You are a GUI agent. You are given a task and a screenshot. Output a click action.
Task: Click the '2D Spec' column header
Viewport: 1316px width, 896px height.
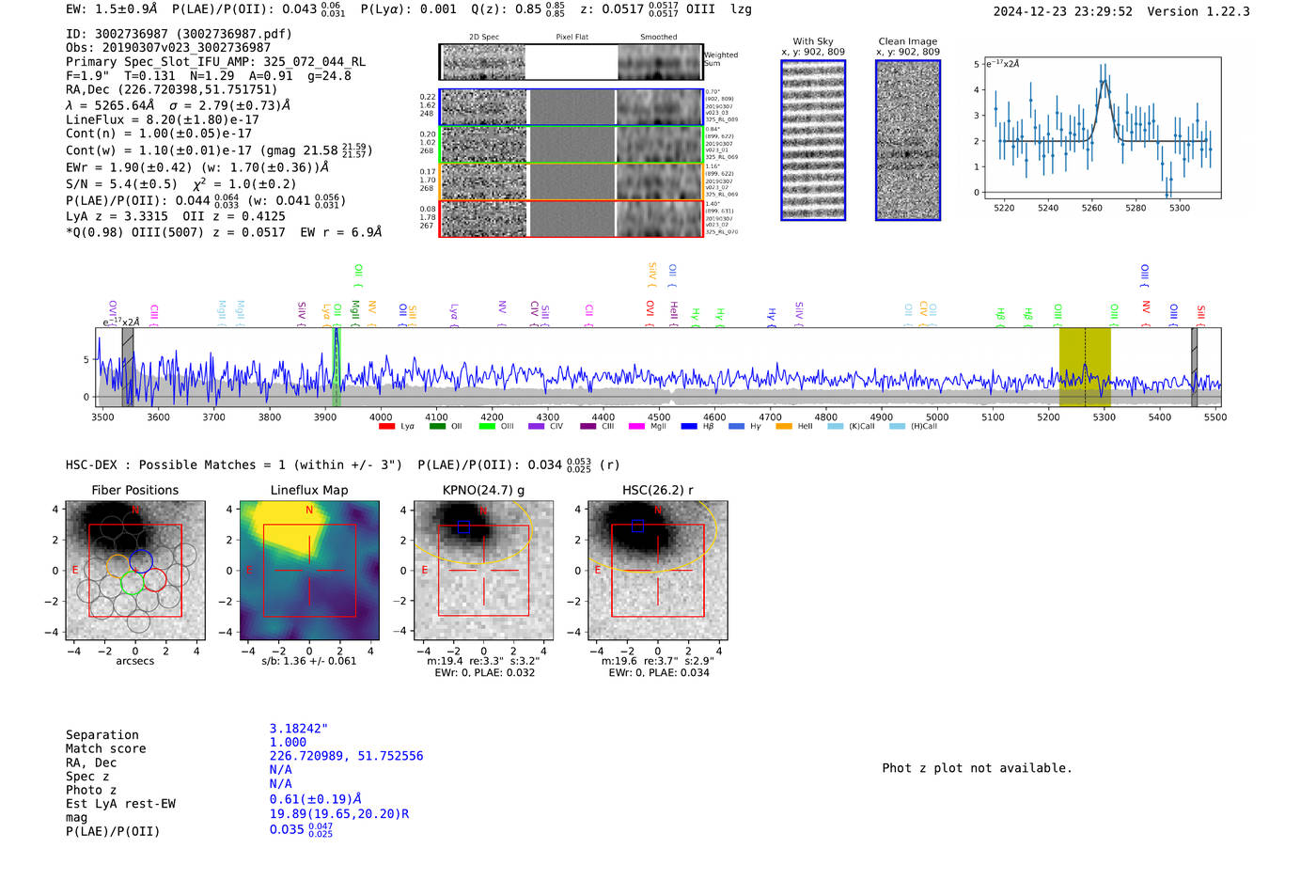484,38
